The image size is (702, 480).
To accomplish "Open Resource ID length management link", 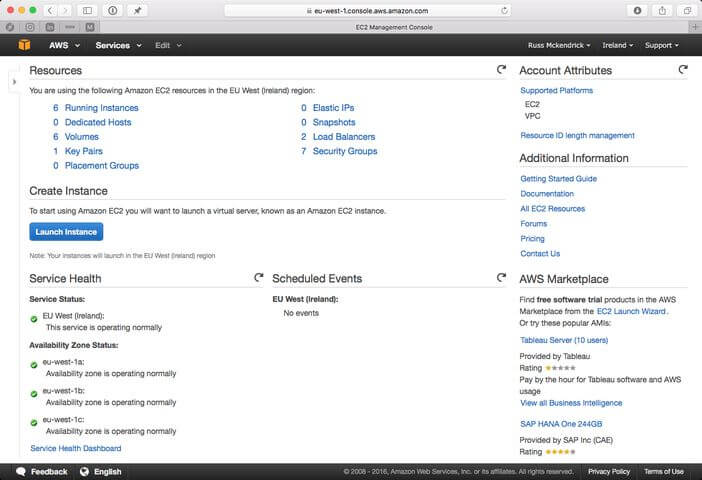I will click(577, 135).
